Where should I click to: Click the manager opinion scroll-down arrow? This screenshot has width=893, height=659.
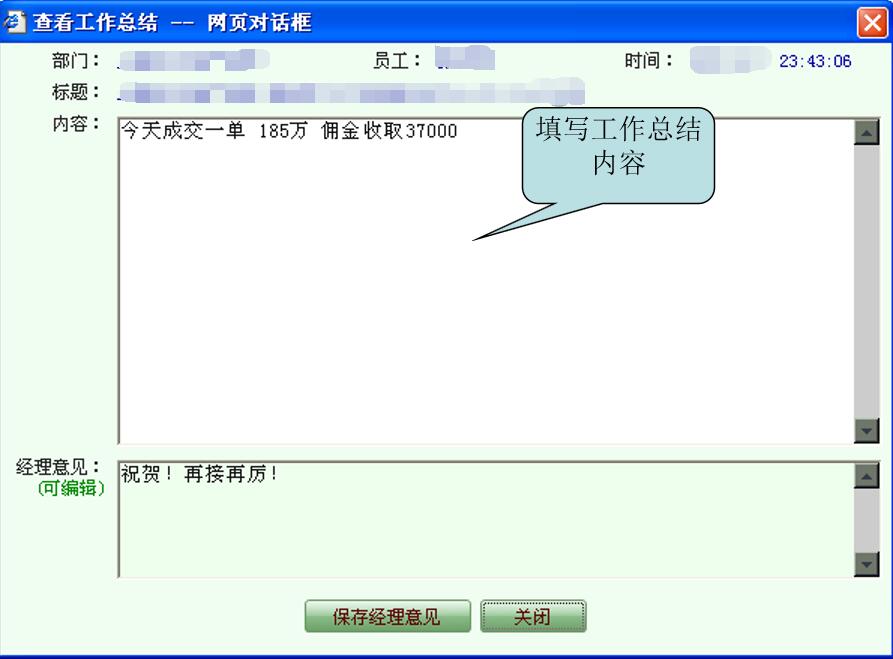point(867,564)
